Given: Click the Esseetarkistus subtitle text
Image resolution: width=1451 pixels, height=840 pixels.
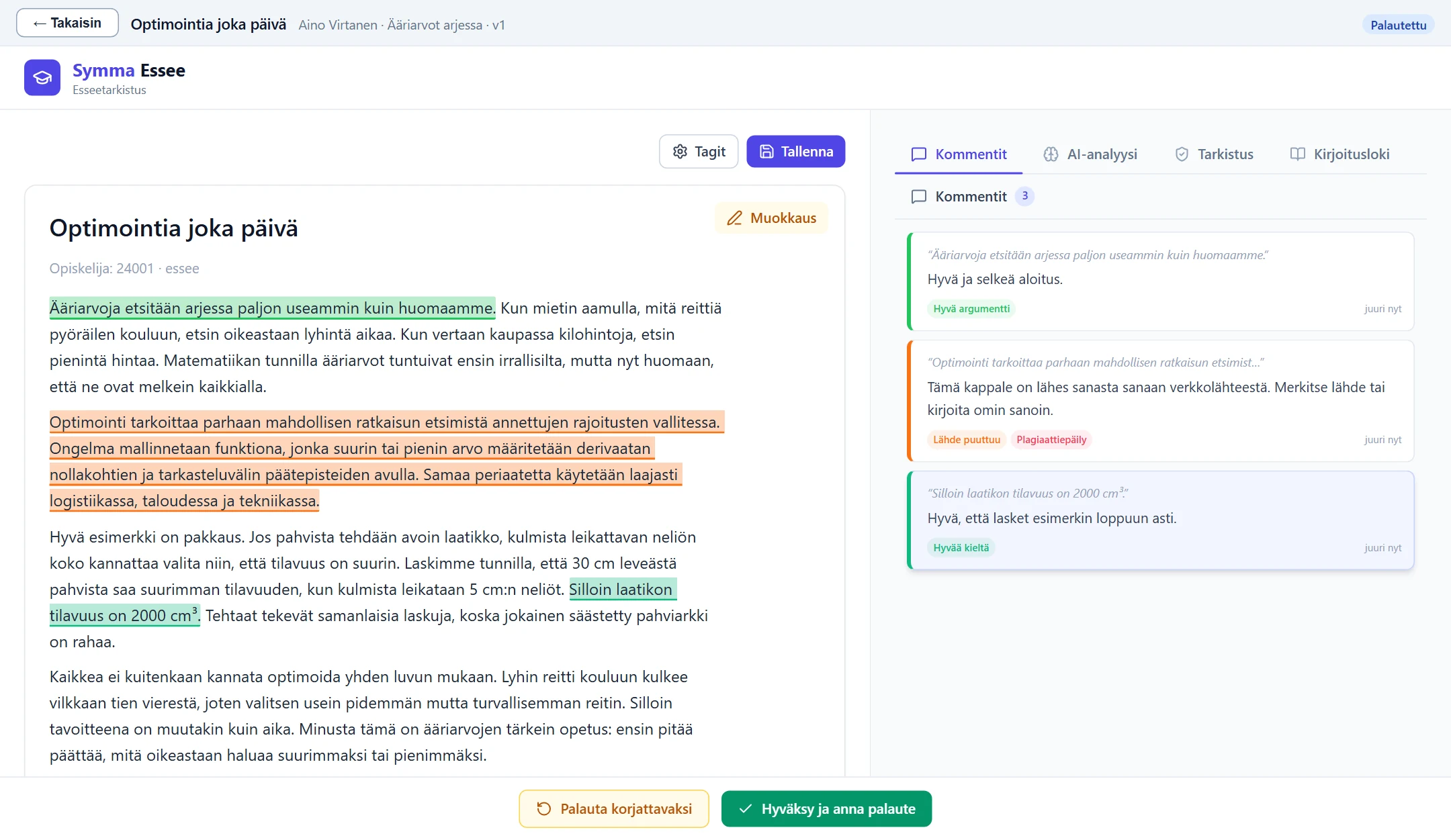Looking at the screenshot, I should click(x=109, y=90).
